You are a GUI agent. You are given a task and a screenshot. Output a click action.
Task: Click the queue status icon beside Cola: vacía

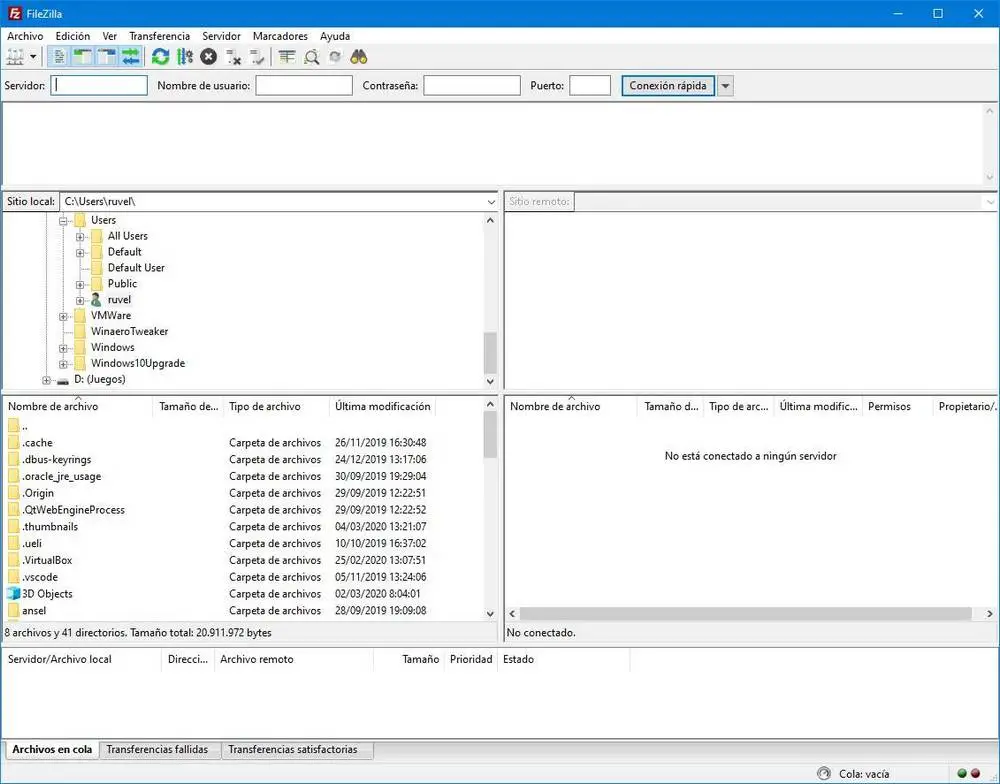point(824,773)
